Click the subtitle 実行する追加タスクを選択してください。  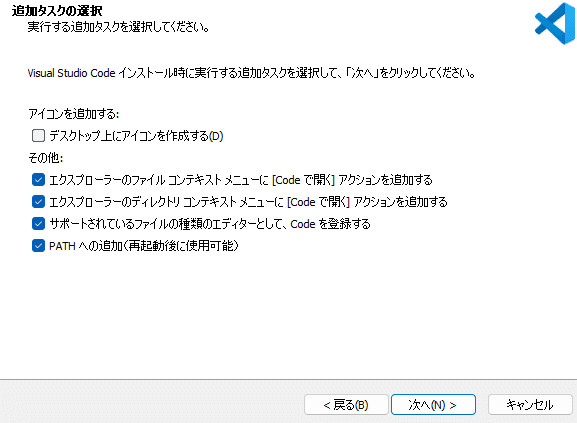point(119,27)
